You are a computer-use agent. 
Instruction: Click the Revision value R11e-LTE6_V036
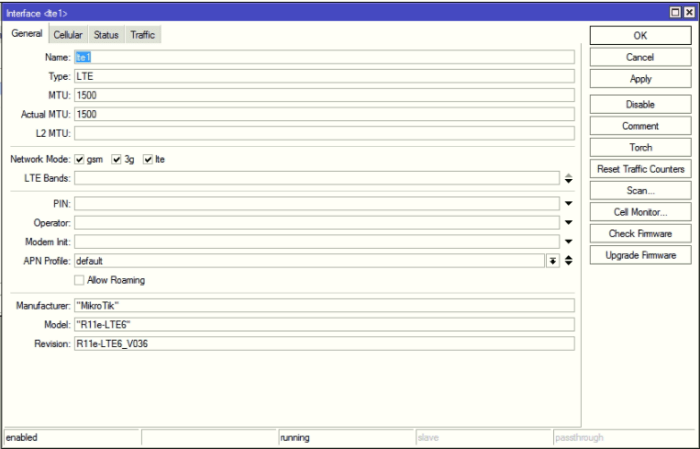324,344
